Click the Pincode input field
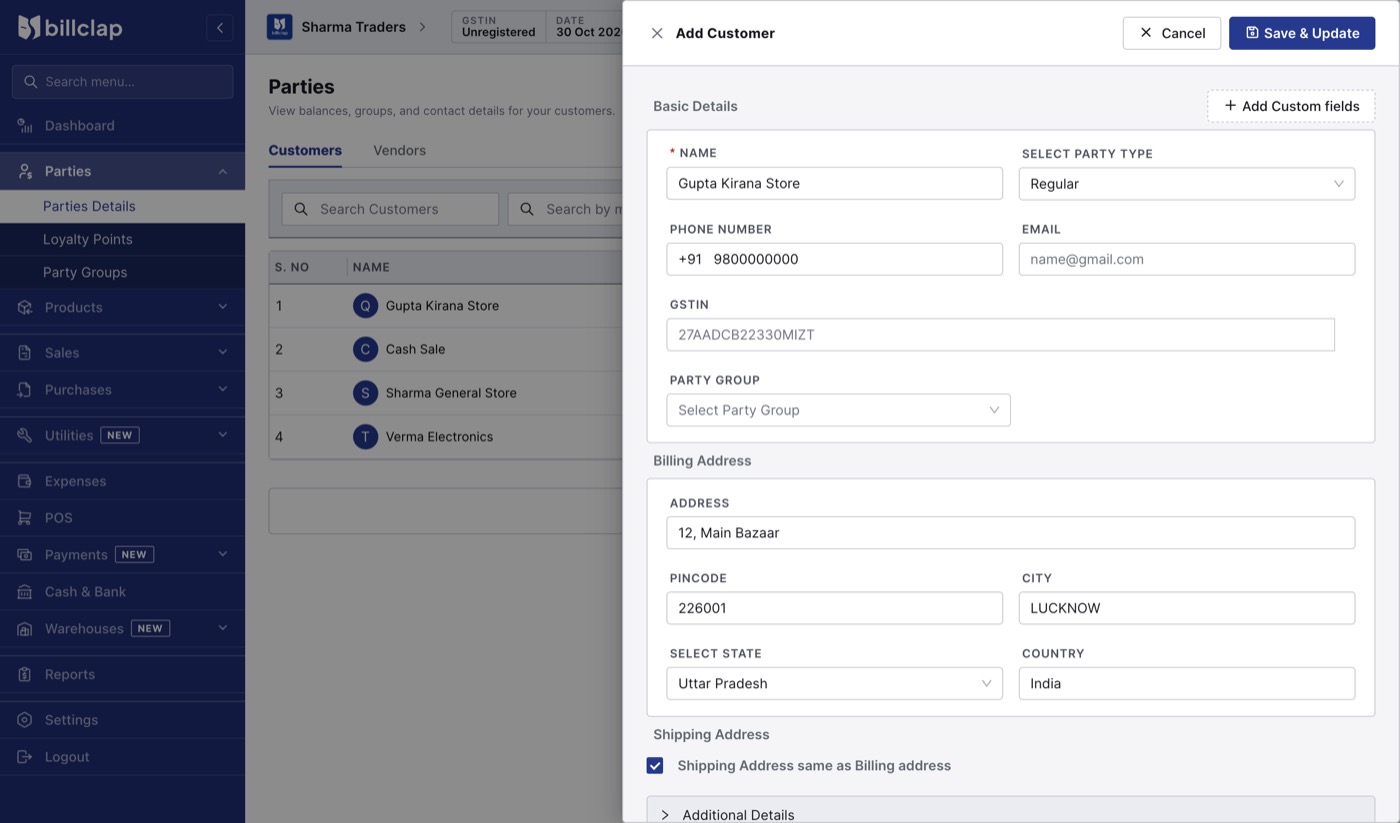The height and width of the screenshot is (823, 1400). click(834, 608)
